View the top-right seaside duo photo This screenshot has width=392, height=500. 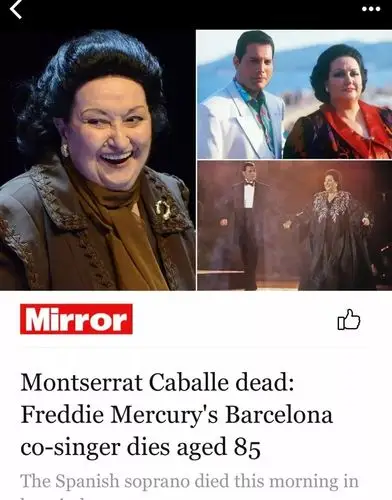(x=295, y=95)
